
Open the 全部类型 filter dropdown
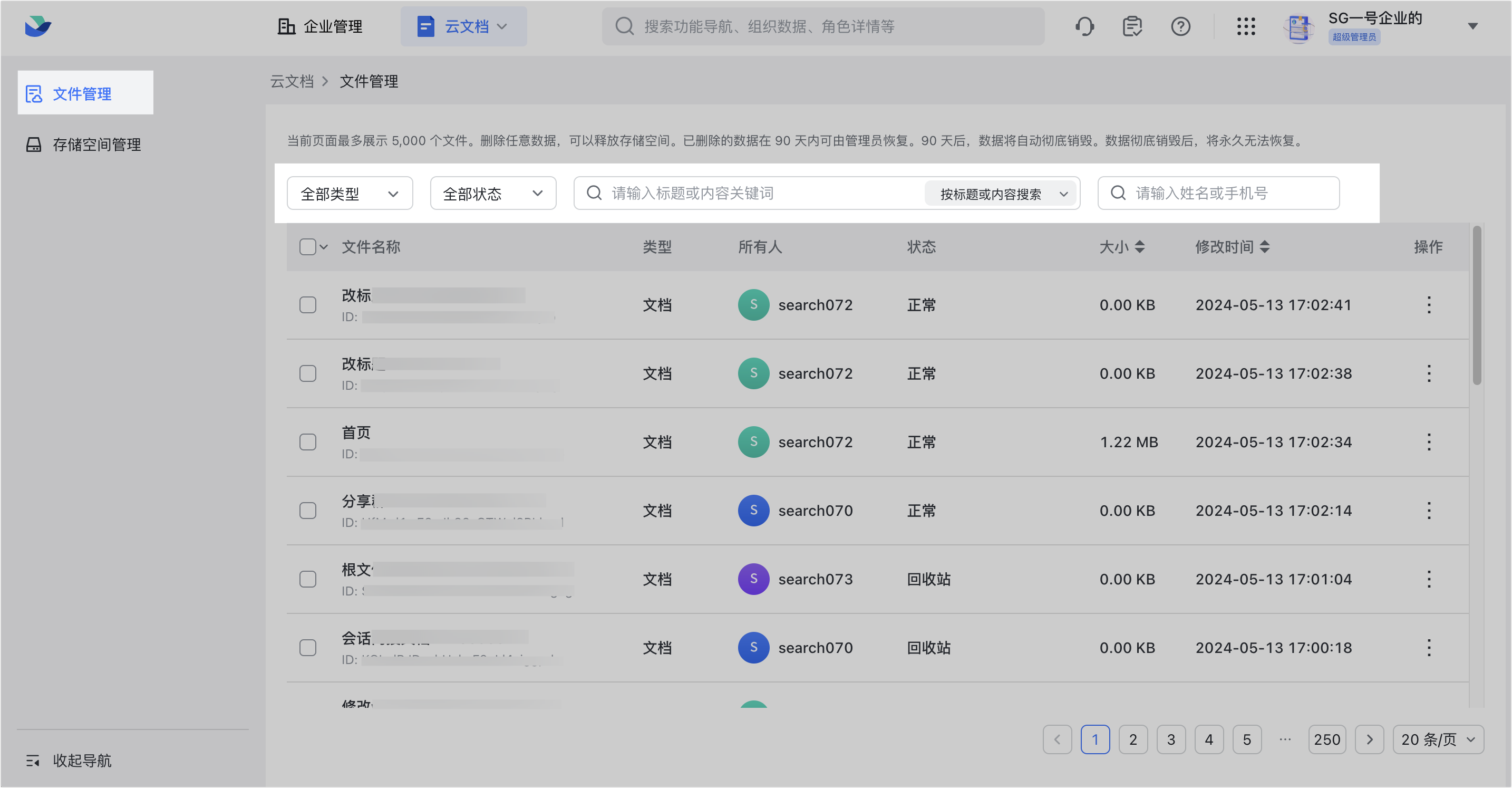[x=350, y=193]
